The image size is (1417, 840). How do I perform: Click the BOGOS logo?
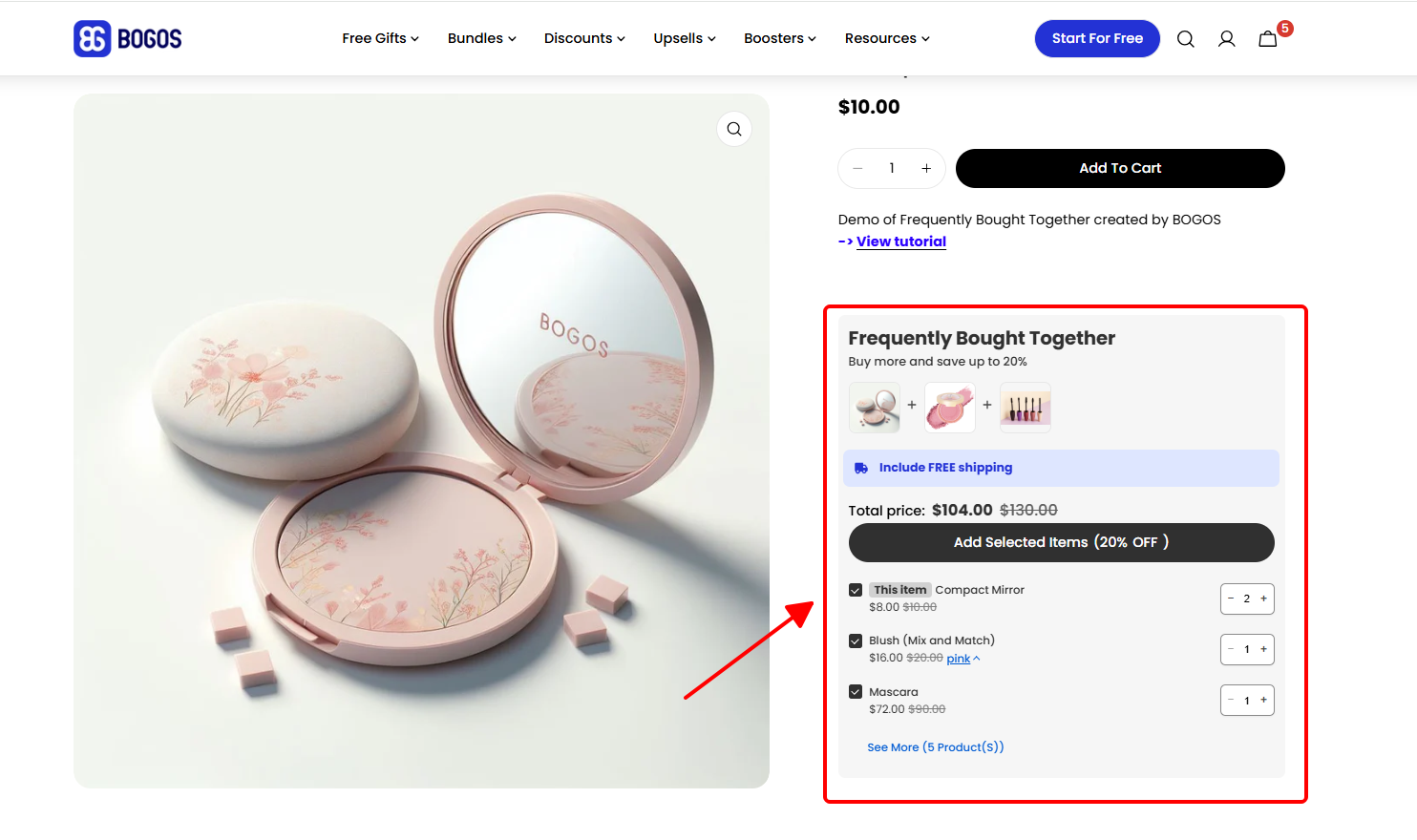point(127,38)
